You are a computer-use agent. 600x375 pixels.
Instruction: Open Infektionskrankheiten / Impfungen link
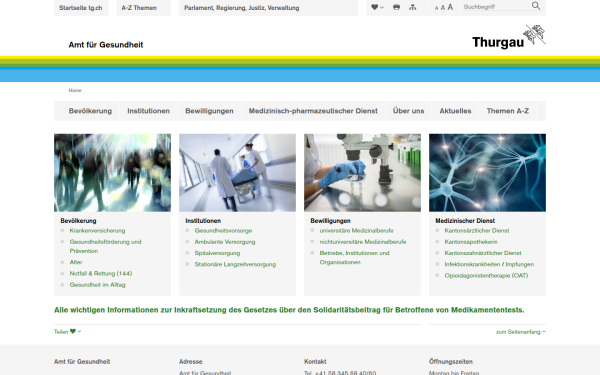click(489, 264)
